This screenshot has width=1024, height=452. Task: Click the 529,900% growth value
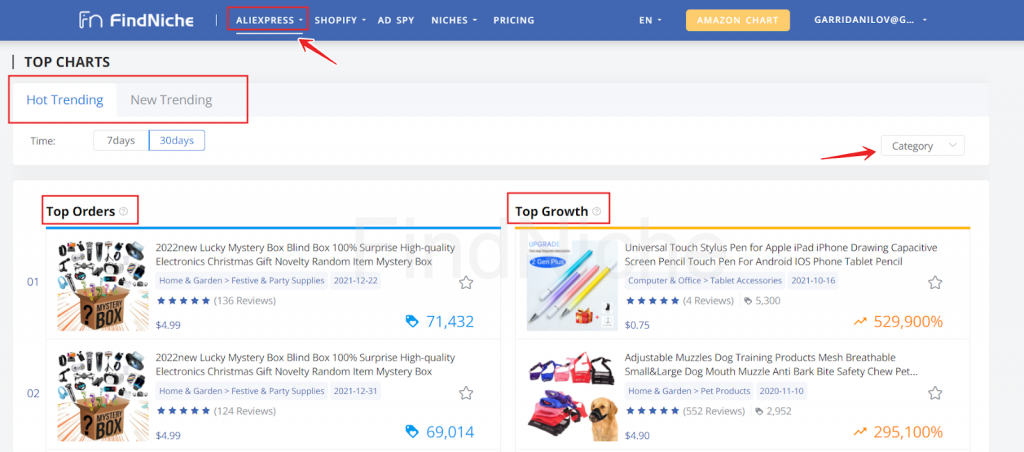908,321
